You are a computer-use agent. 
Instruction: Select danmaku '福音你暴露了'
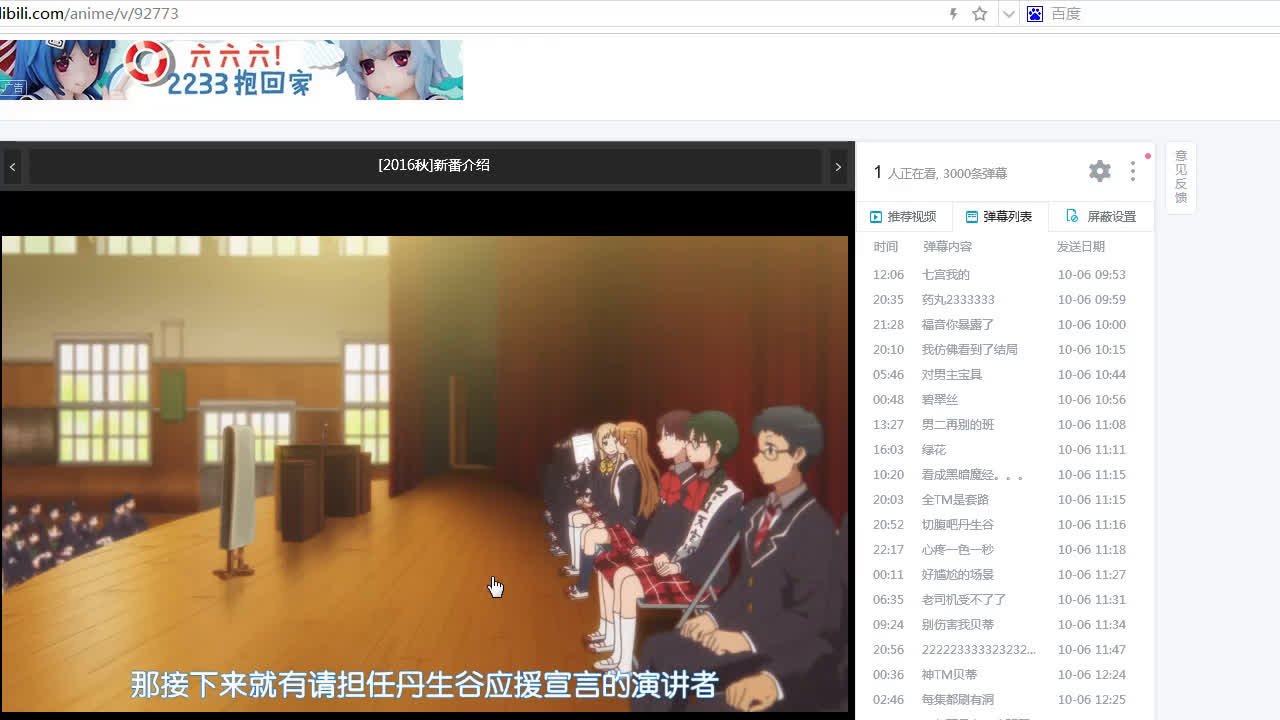958,325
